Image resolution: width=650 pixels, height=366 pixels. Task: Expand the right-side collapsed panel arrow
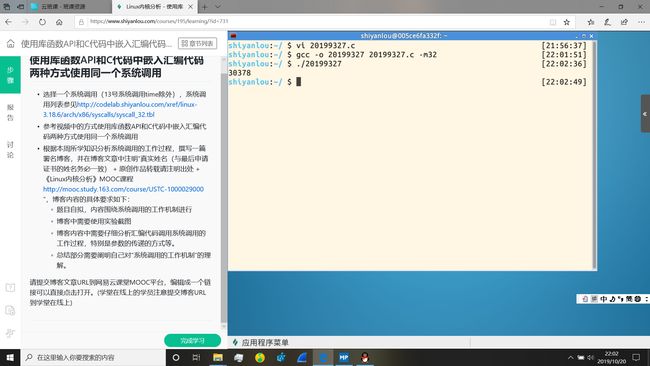645,114
